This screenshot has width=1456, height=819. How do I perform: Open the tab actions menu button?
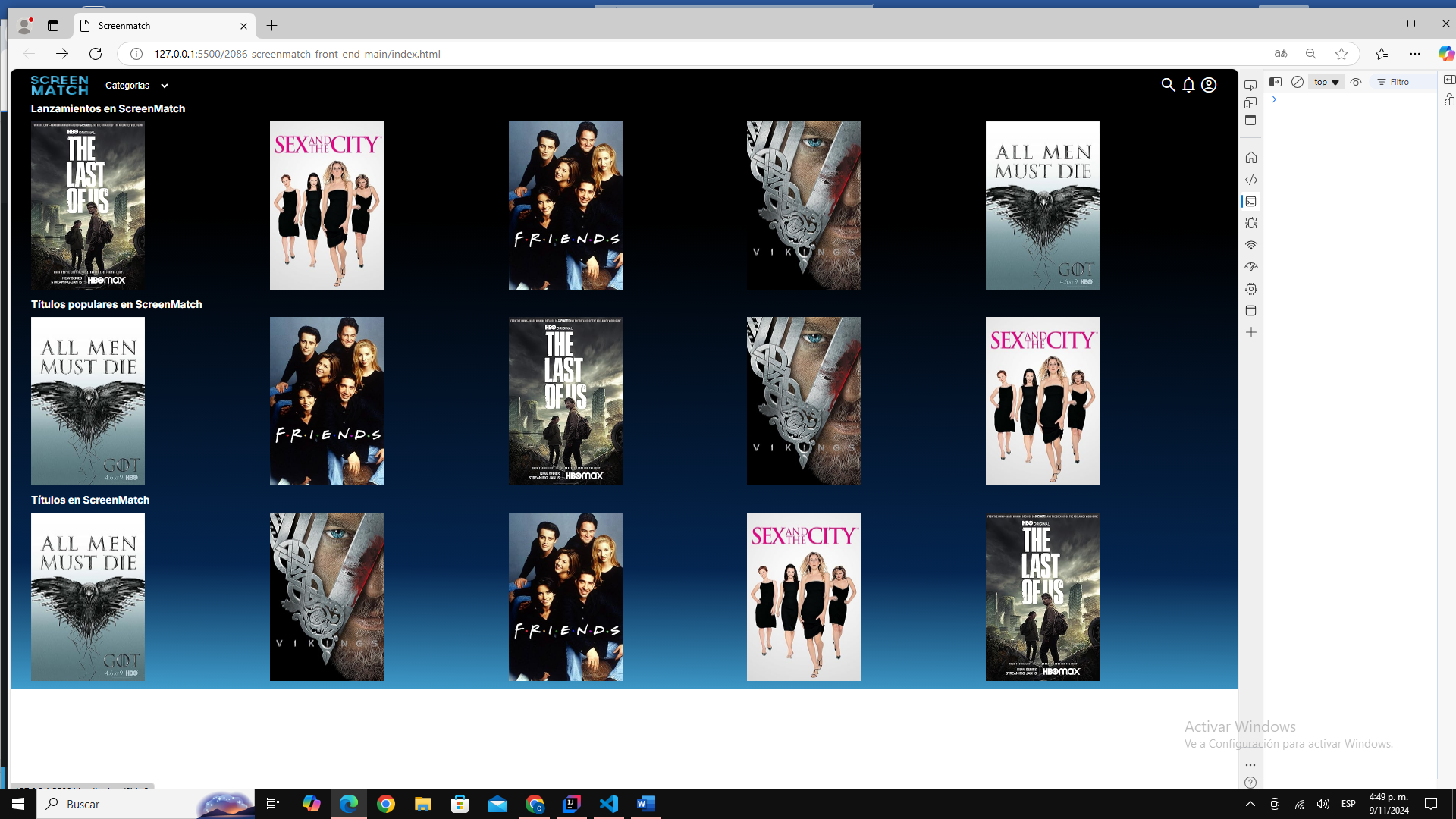coord(53,26)
